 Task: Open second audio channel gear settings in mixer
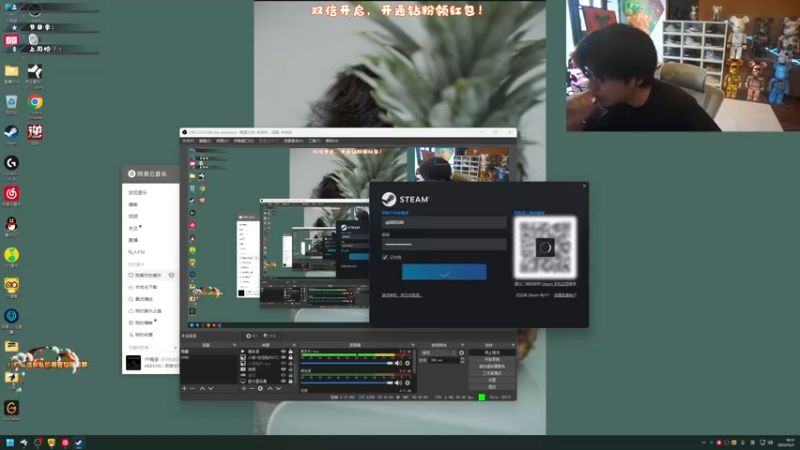pyautogui.click(x=407, y=383)
